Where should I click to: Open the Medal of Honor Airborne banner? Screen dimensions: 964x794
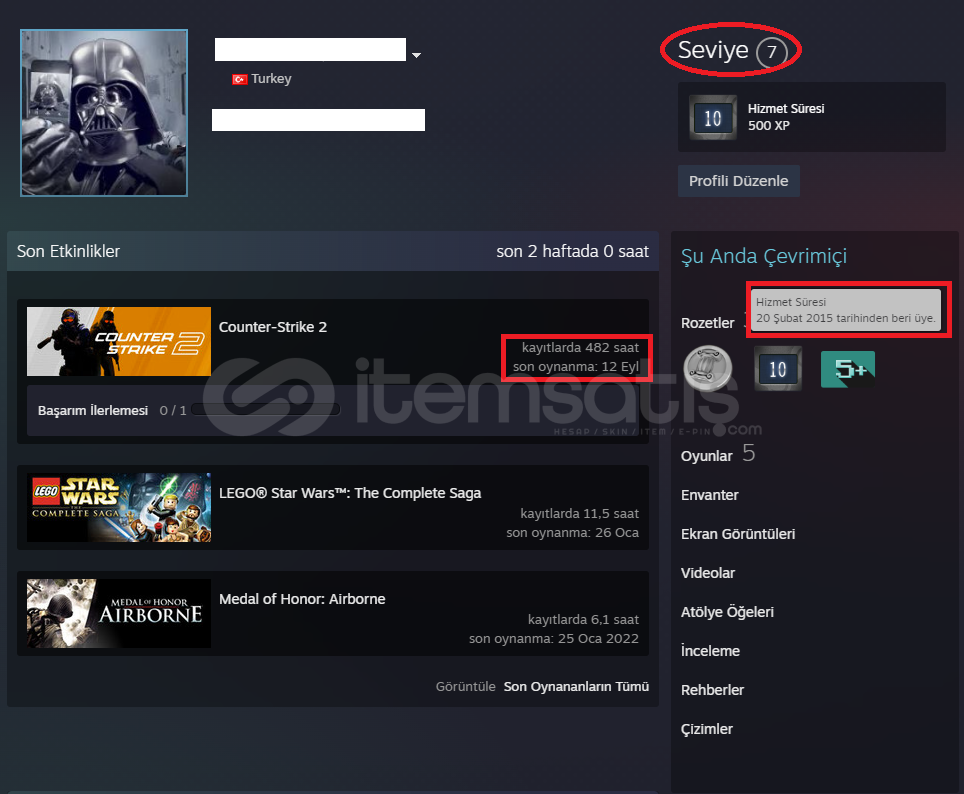pyautogui.click(x=119, y=613)
